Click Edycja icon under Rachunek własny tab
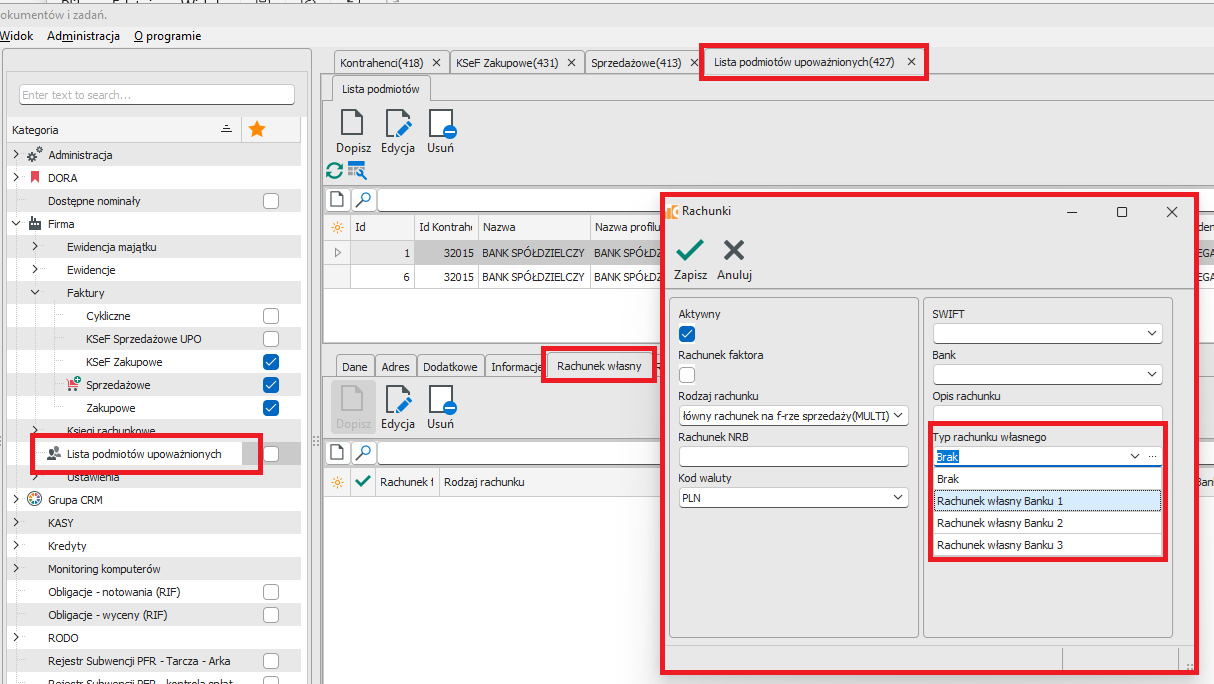Viewport: 1214px width, 684px height. tap(398, 399)
